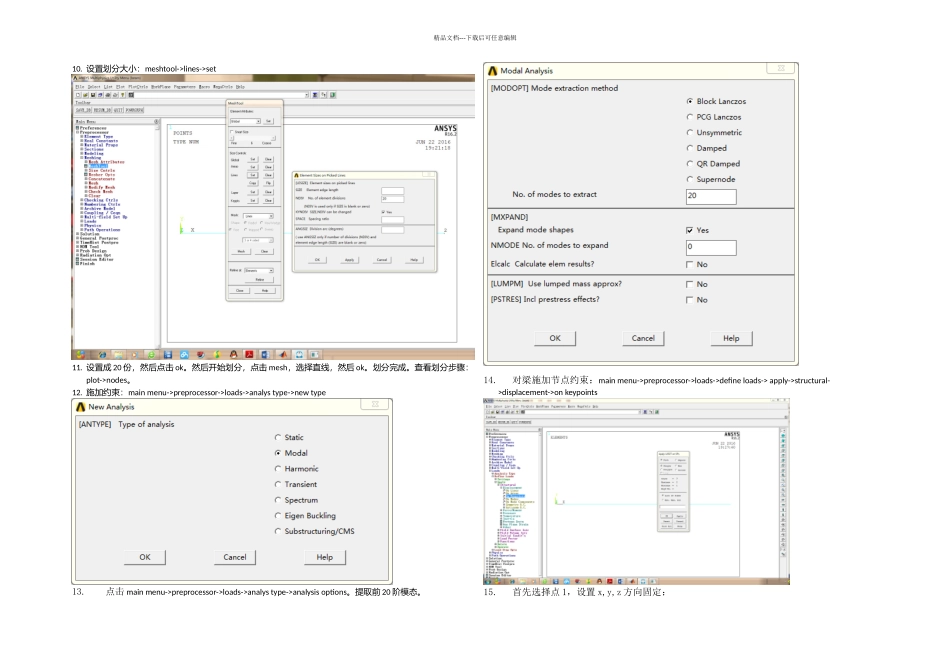Select the PCG Lanczos extraction method
The image size is (950, 672).
coord(690,117)
